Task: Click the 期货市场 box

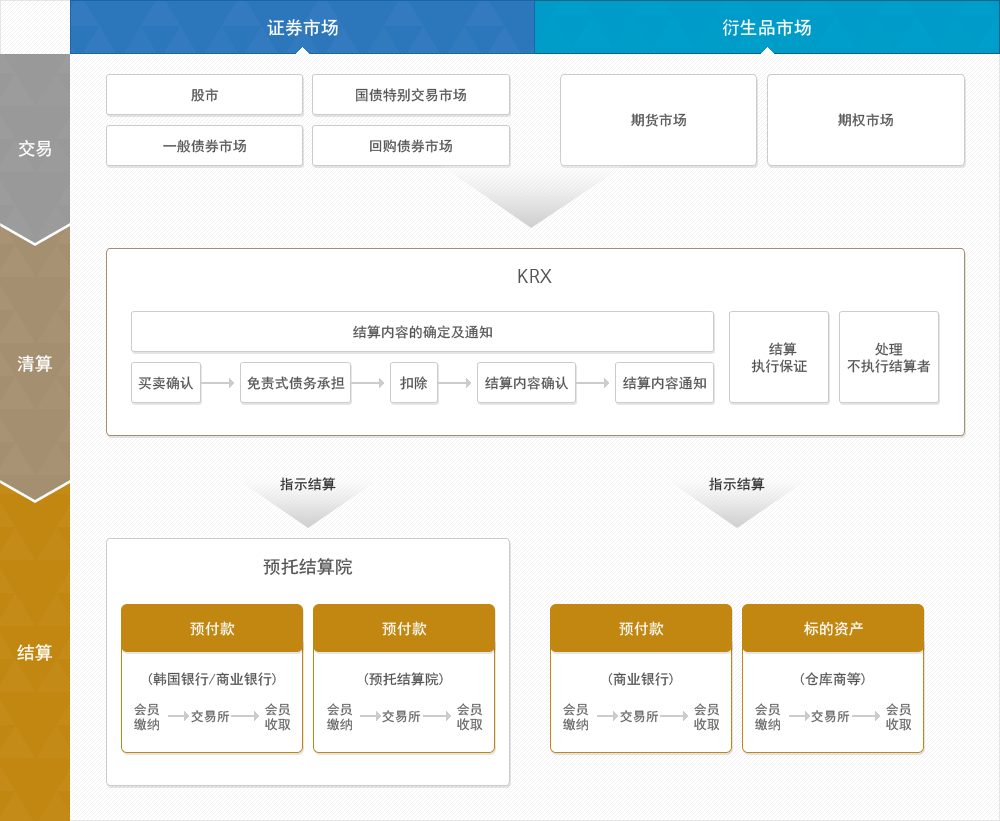Action: (659, 120)
